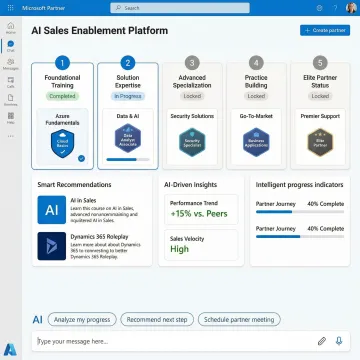Click the Azure Fundamentals completed checkmark
The image size is (360, 360).
81,159
